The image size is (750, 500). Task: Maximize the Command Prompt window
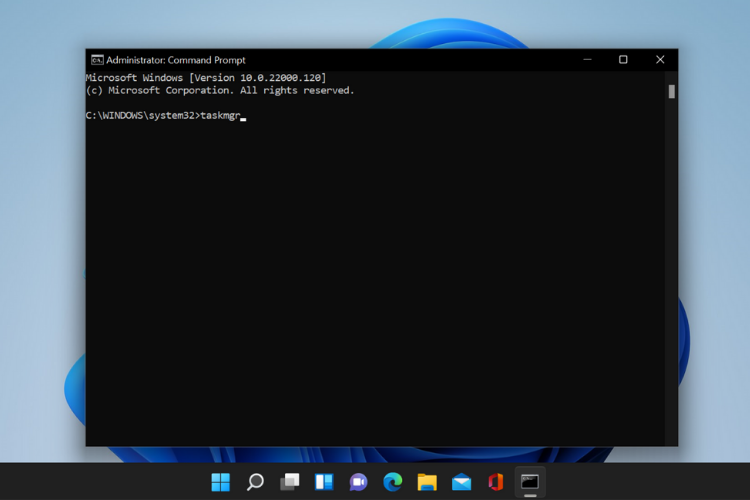(x=623, y=59)
